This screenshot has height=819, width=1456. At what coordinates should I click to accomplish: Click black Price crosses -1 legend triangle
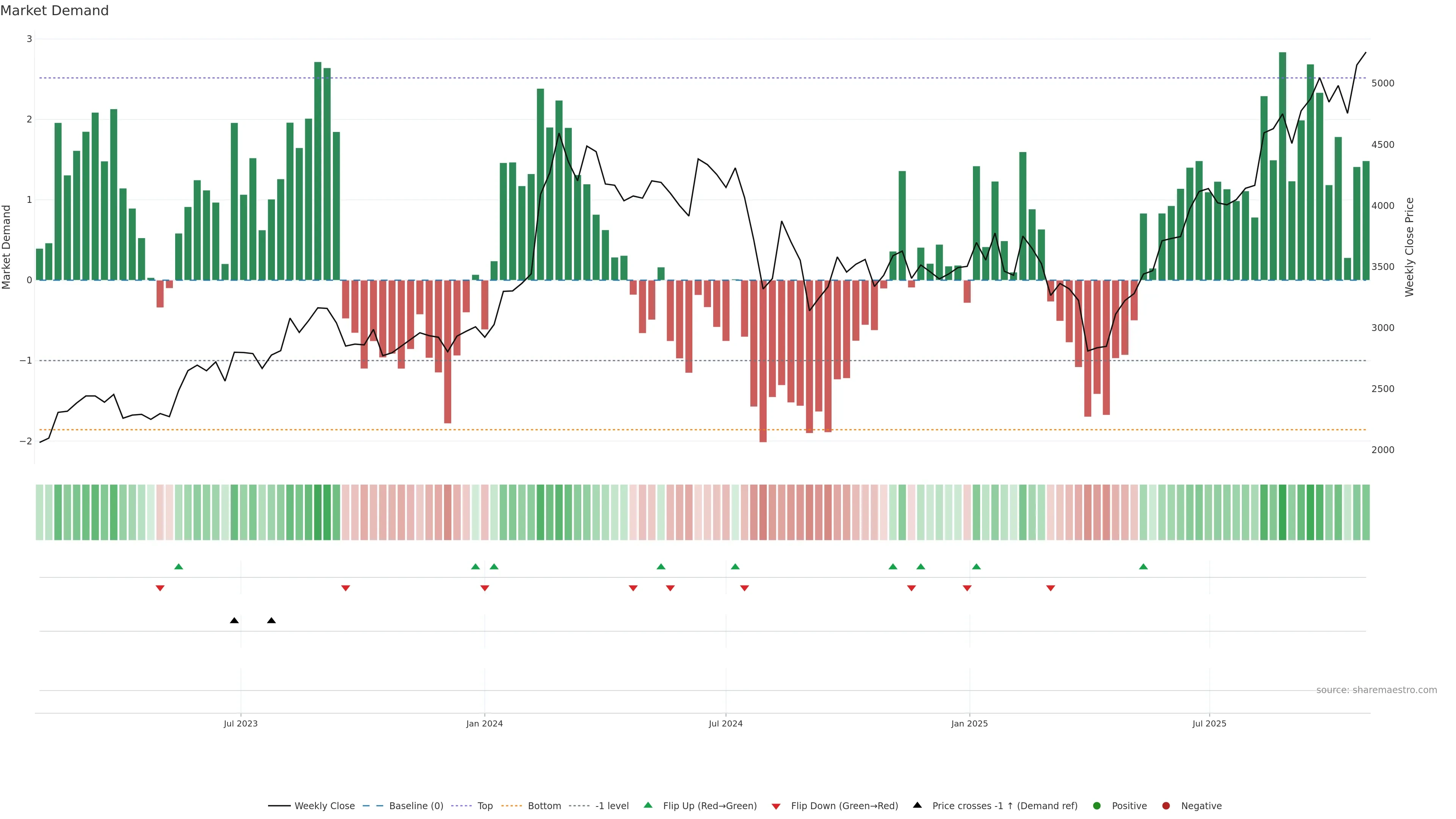(x=917, y=805)
